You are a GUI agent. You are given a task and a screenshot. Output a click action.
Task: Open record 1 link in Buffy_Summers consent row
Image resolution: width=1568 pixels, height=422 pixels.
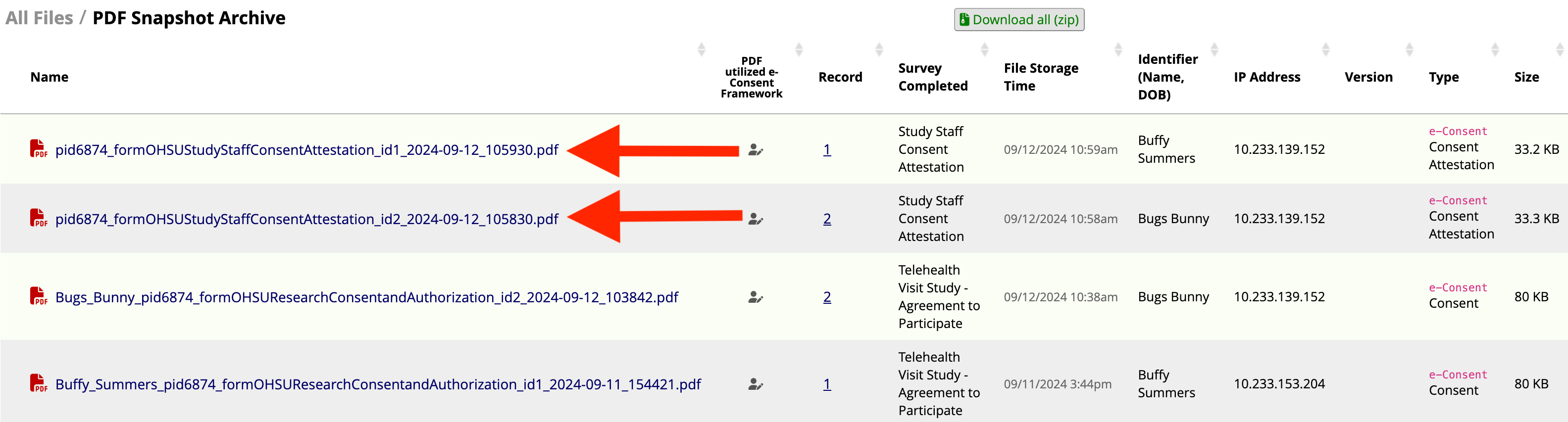click(x=827, y=384)
